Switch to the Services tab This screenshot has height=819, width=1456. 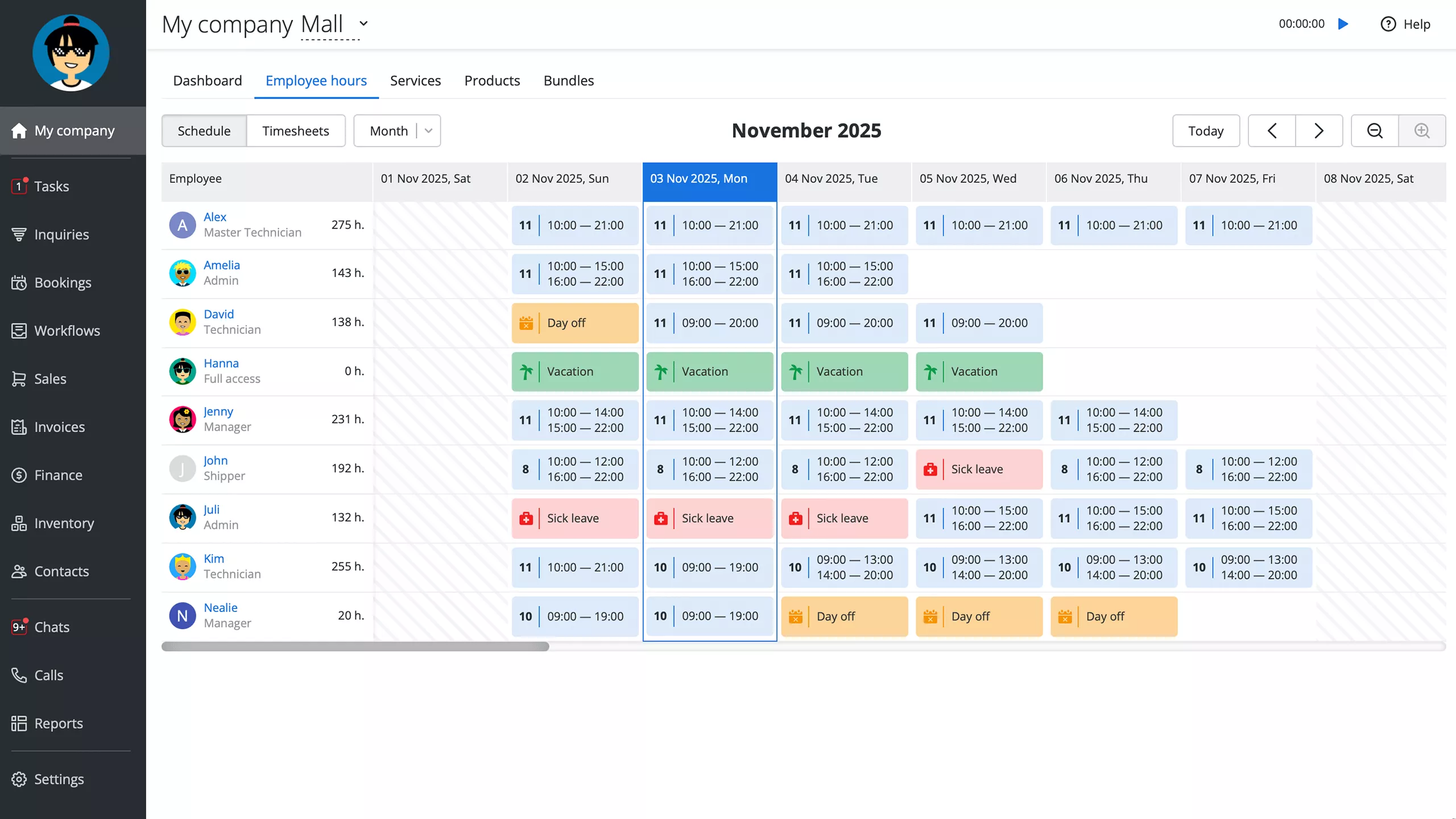coord(415,81)
